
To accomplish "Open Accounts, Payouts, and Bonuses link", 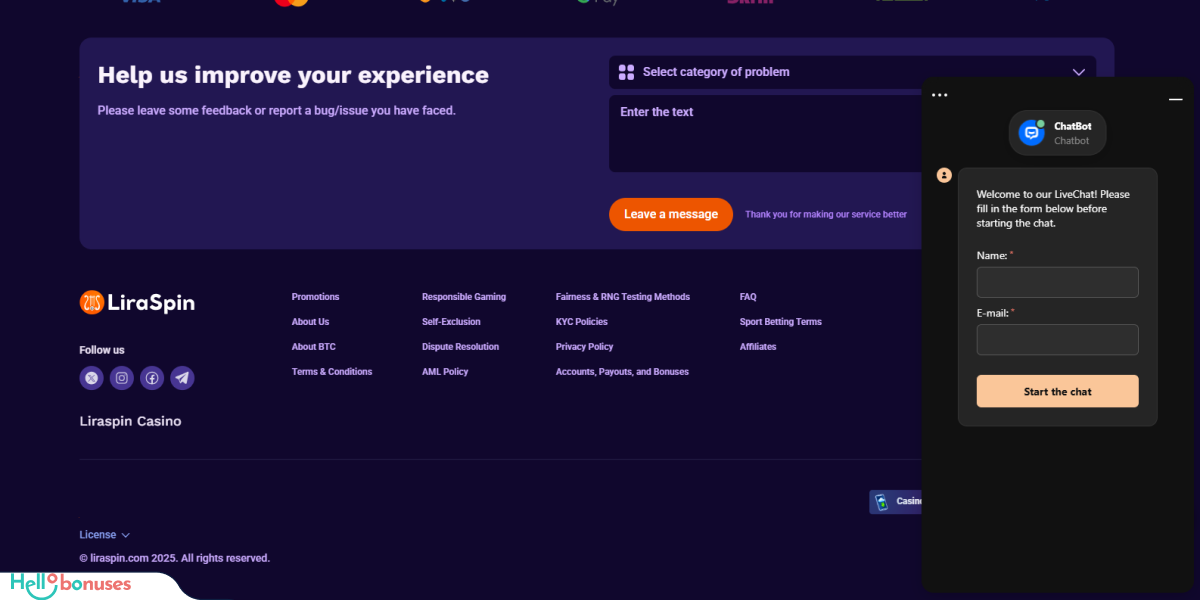I will click(x=622, y=372).
